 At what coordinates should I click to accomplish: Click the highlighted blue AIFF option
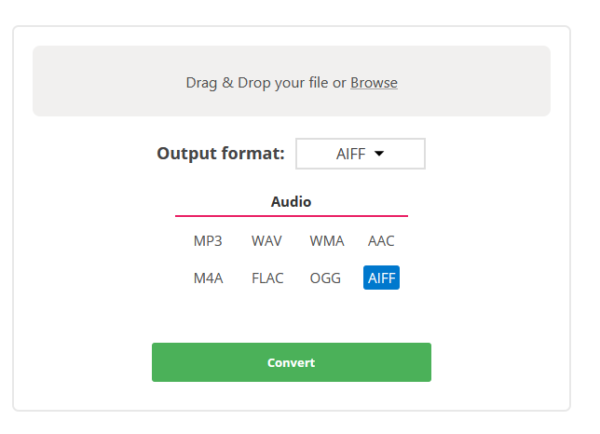382,277
